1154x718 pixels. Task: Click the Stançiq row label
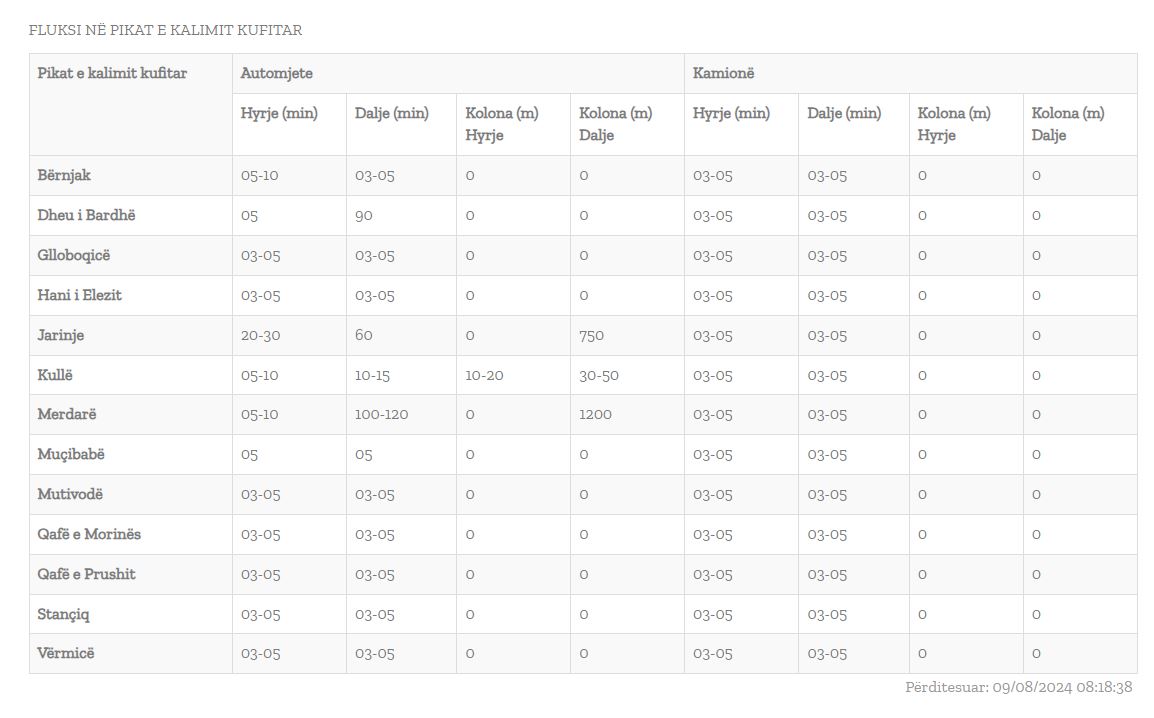63,614
